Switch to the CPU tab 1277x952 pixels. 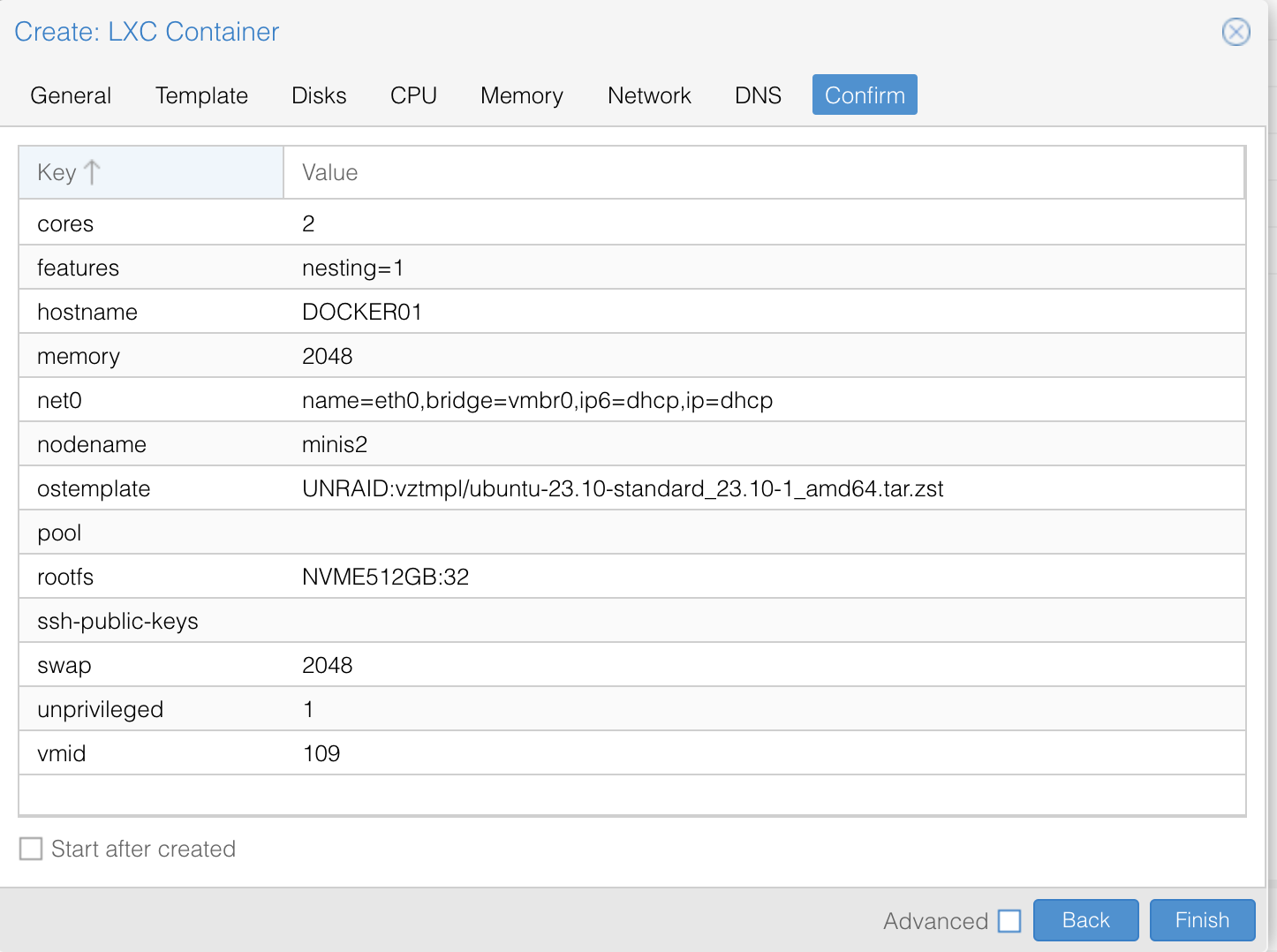tap(413, 94)
